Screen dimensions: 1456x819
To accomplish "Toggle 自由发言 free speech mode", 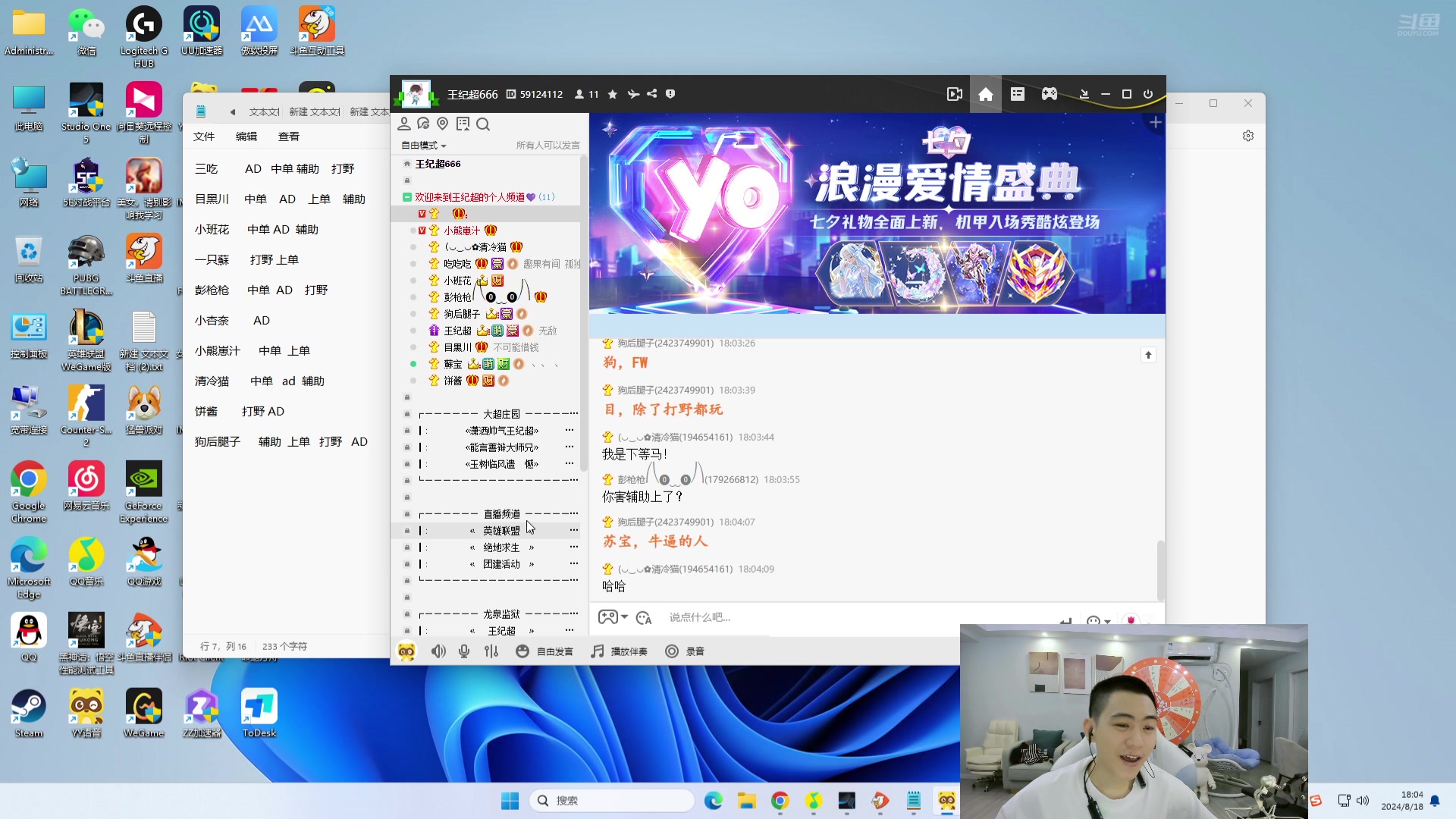I will coord(544,651).
